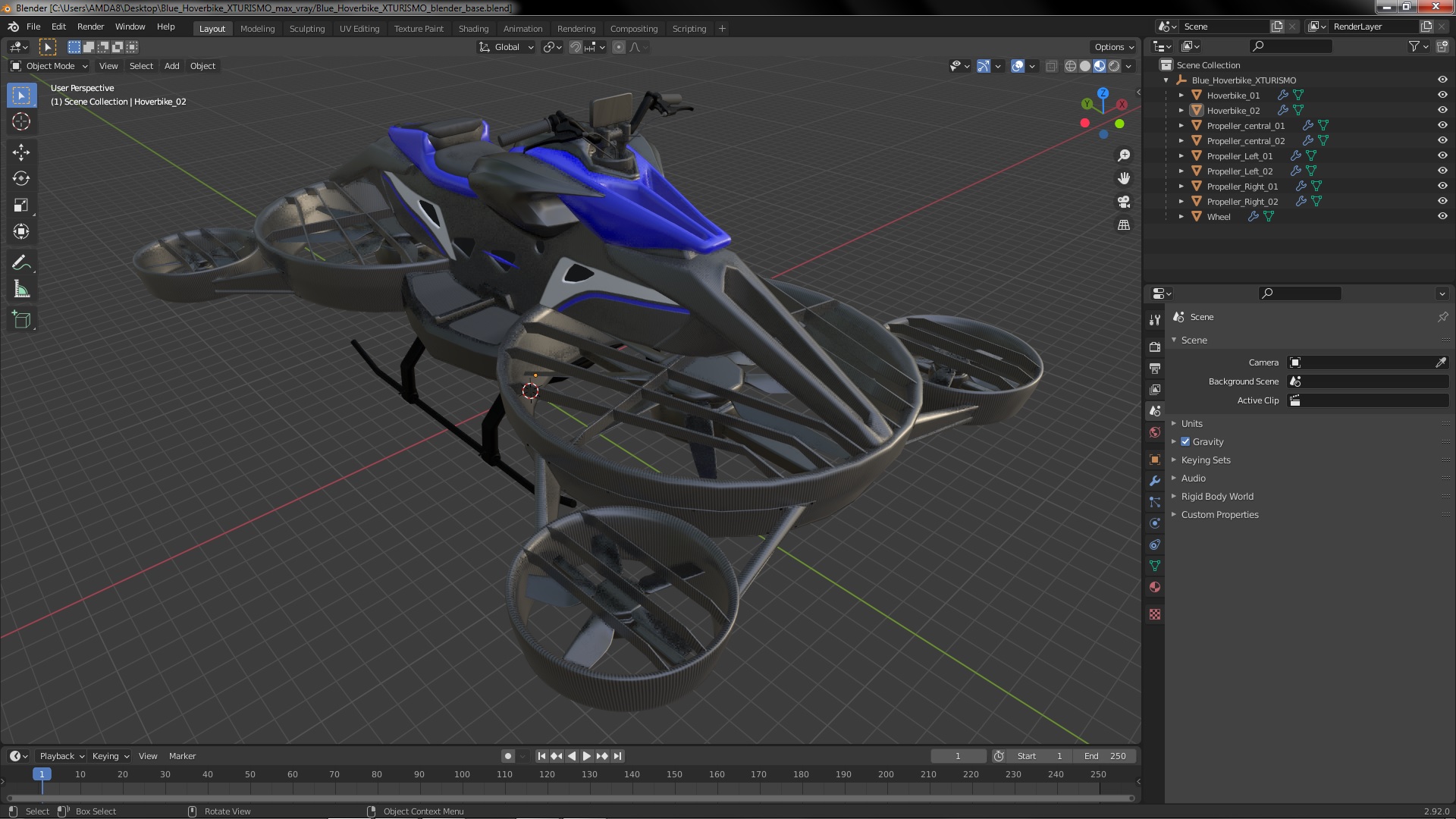
Task: Jump to the timeline start frame
Action: click(541, 756)
